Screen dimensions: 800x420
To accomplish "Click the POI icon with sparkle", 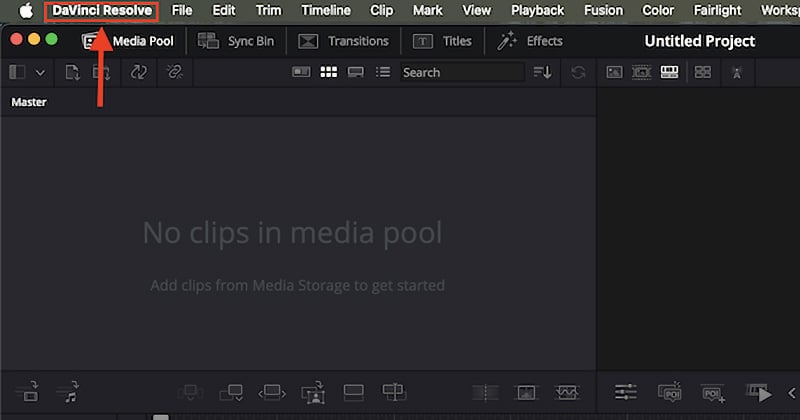I will (x=669, y=392).
